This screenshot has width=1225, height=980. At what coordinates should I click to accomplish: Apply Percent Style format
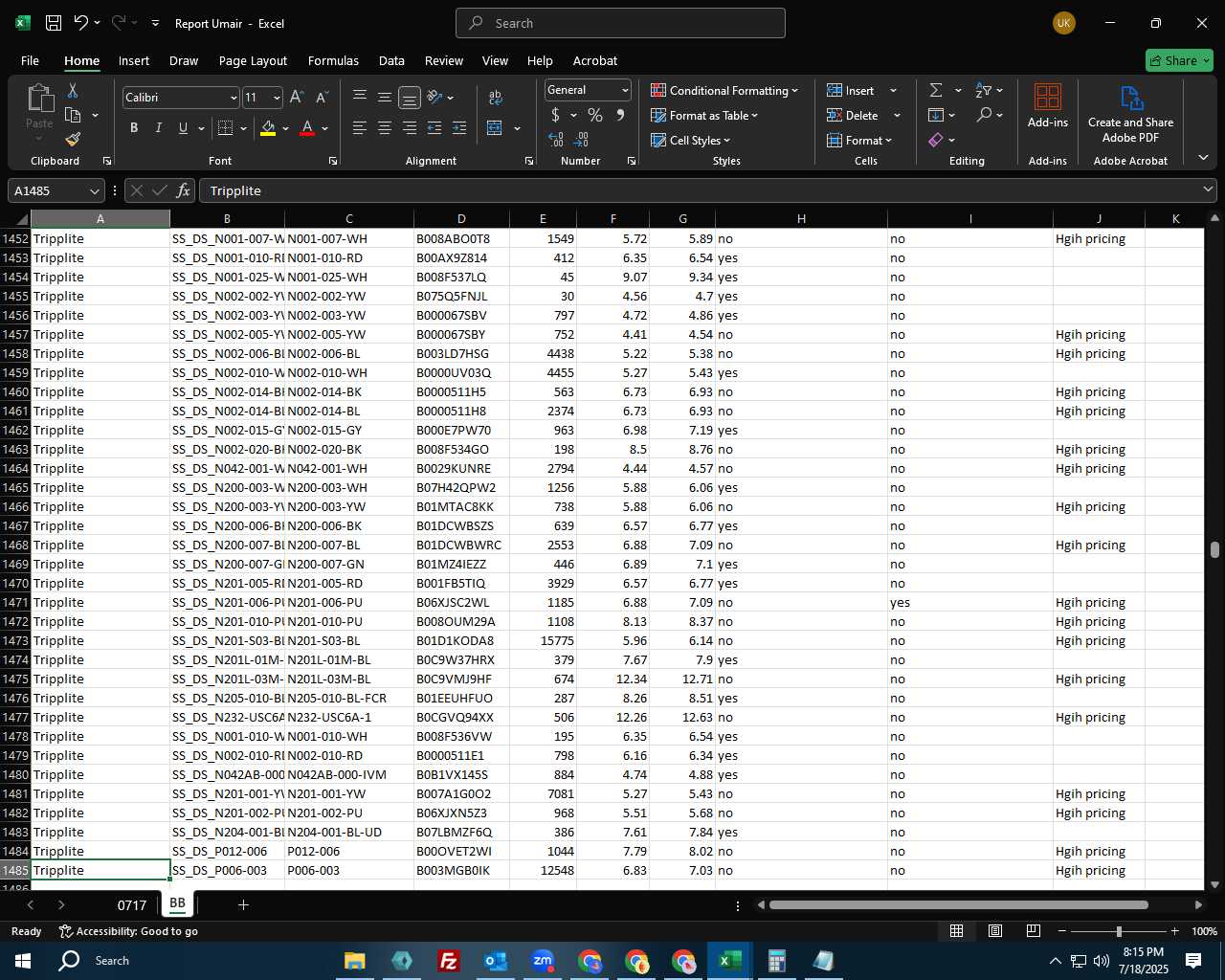point(595,115)
